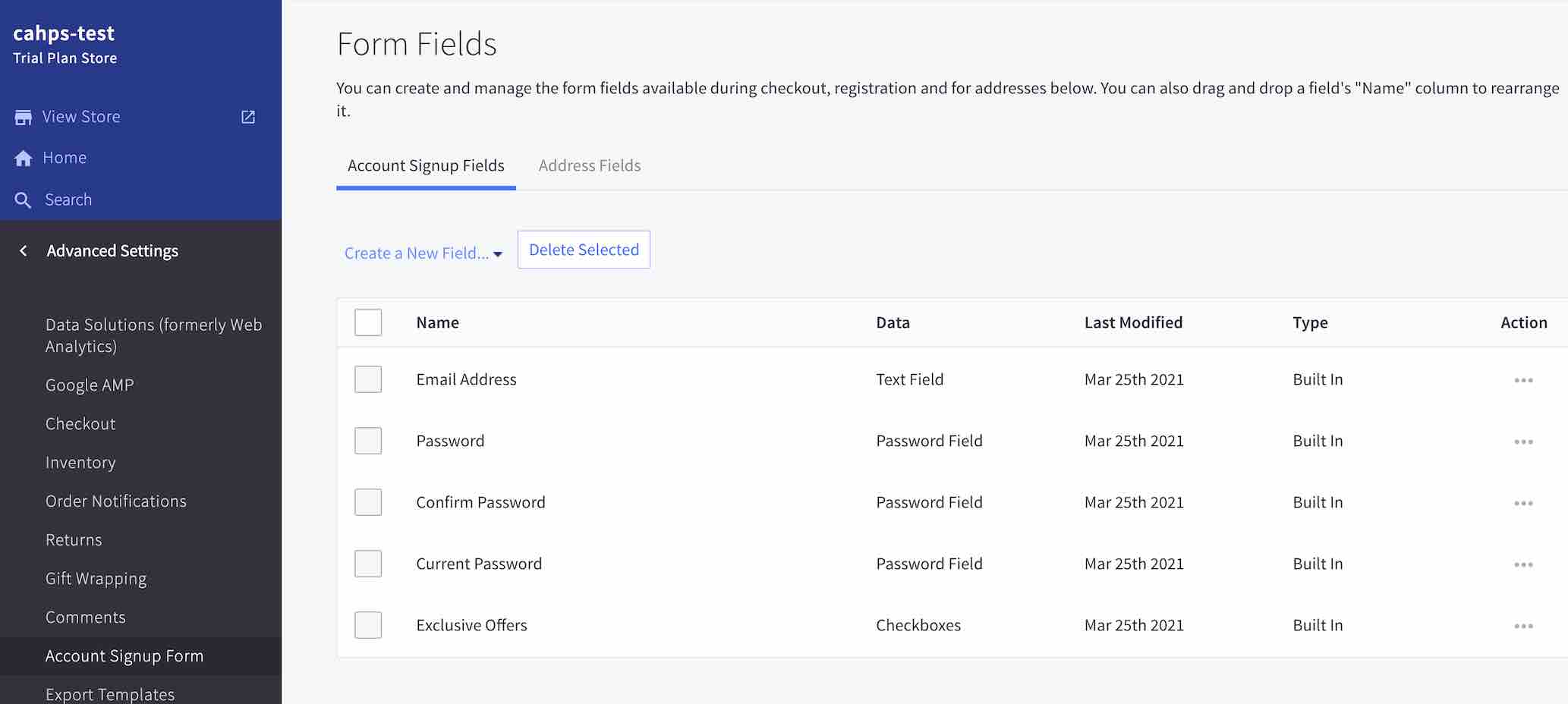Open the action ellipsis for Current Password

pos(1523,564)
